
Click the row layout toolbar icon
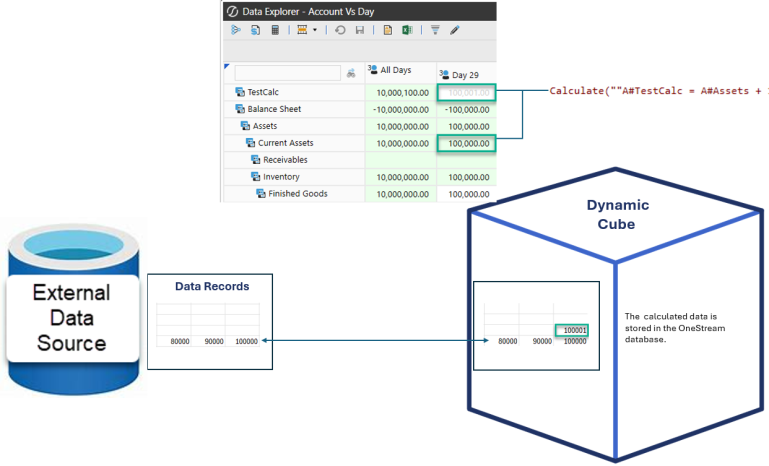[x=302, y=31]
